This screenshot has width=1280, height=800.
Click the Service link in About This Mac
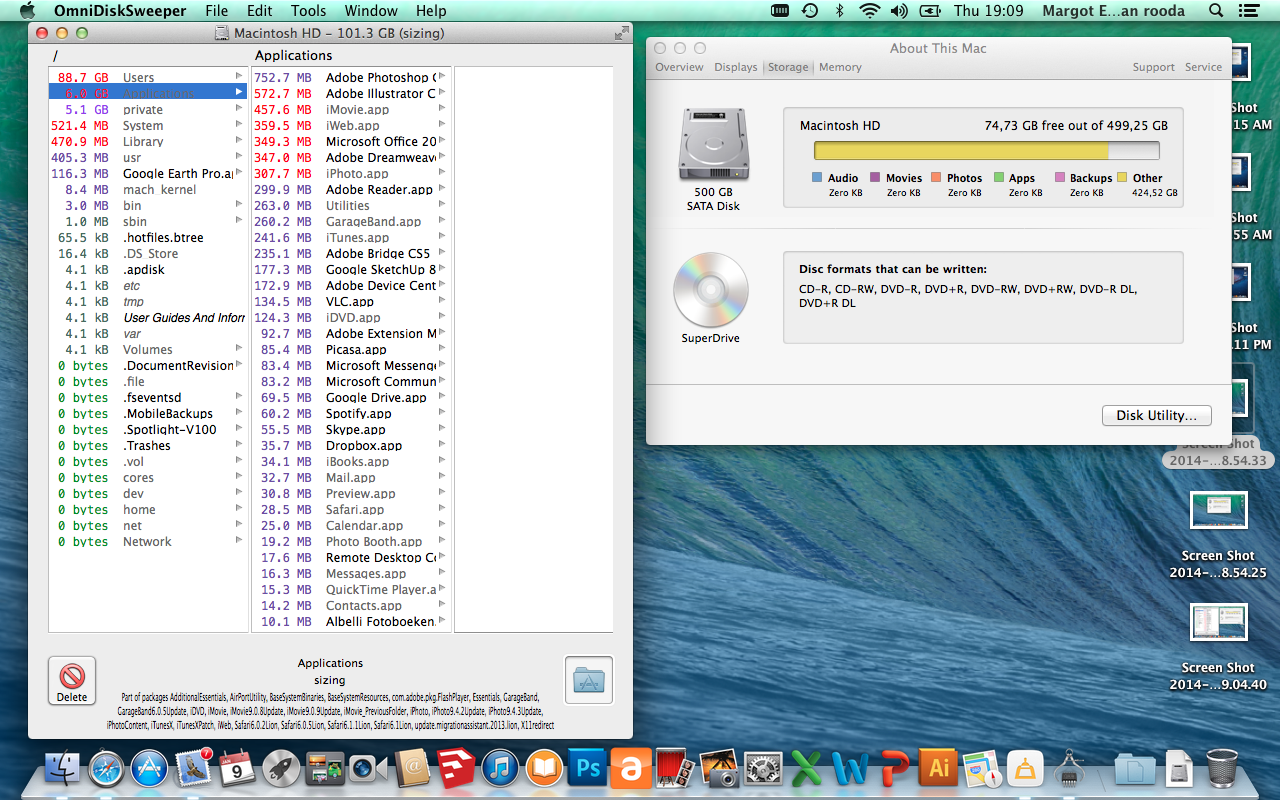point(1203,67)
